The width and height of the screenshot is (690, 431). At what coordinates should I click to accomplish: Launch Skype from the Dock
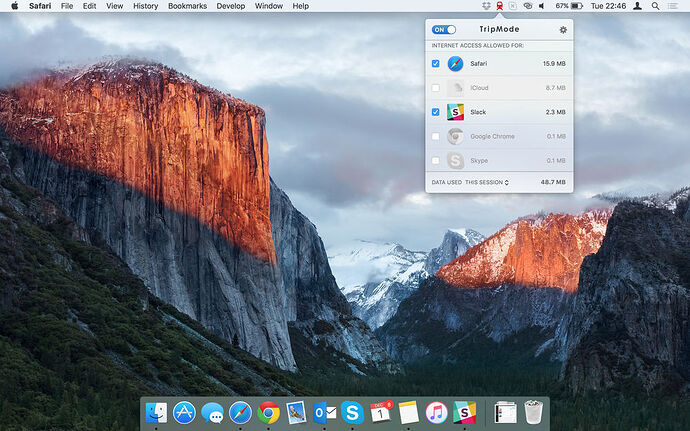[352, 411]
